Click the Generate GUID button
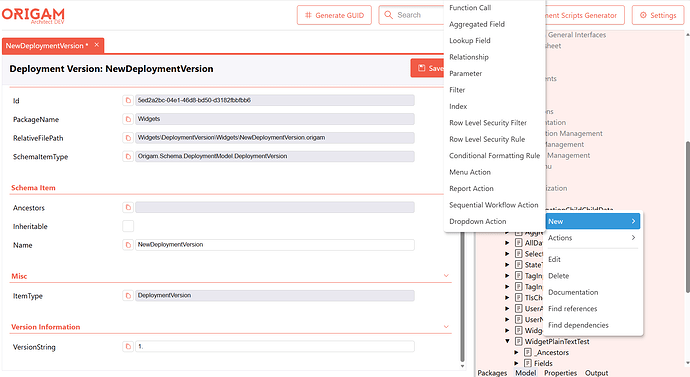Screen dimensions: 690x377 (334, 15)
